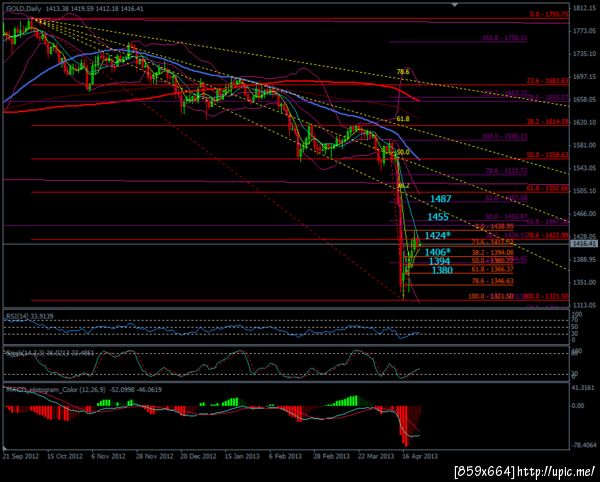This screenshot has height=482, width=600.
Task: Click the Fibonacci label 61.8 - 1502.66
Action: (548, 188)
